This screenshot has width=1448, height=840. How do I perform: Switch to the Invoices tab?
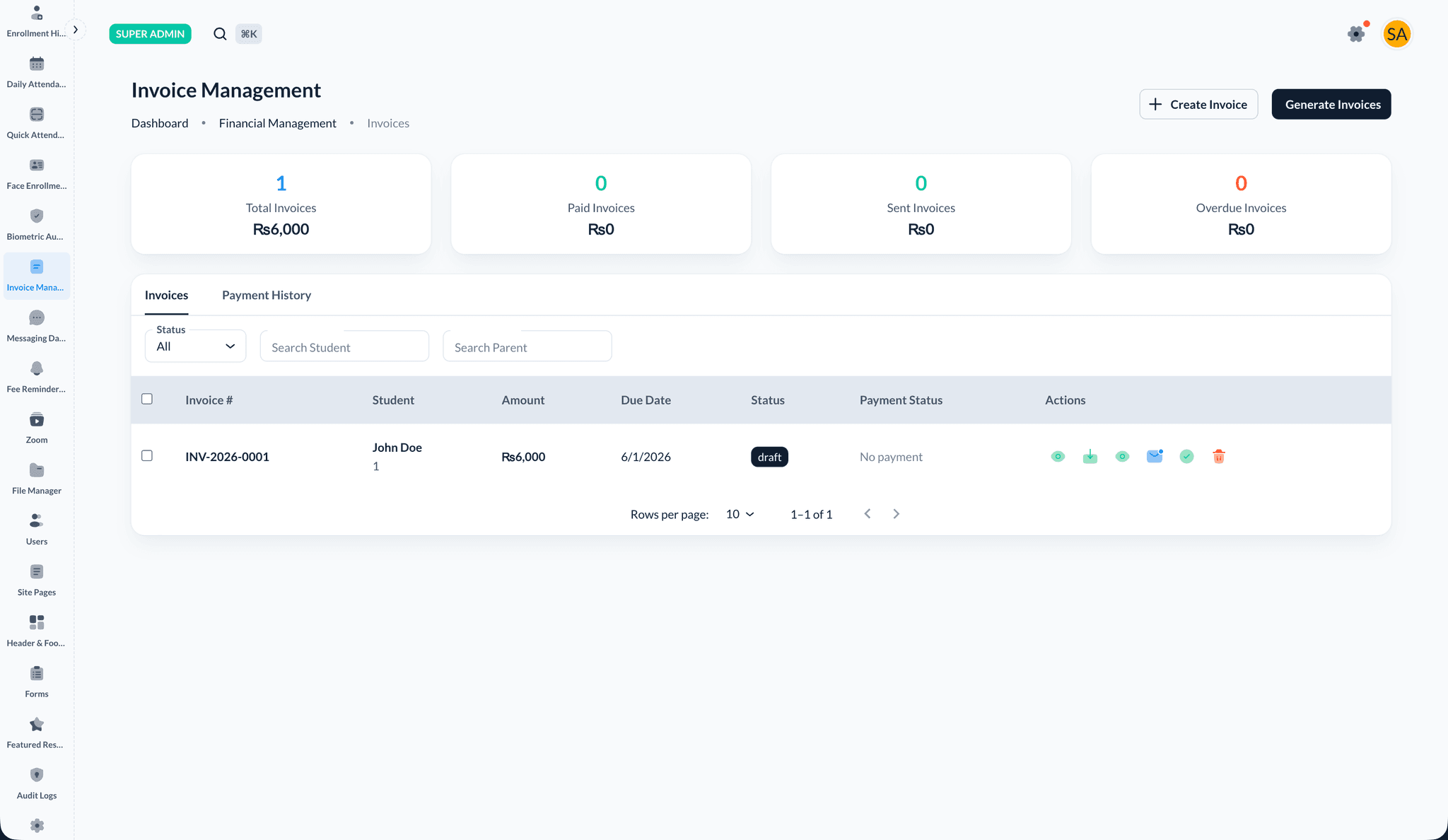point(166,295)
